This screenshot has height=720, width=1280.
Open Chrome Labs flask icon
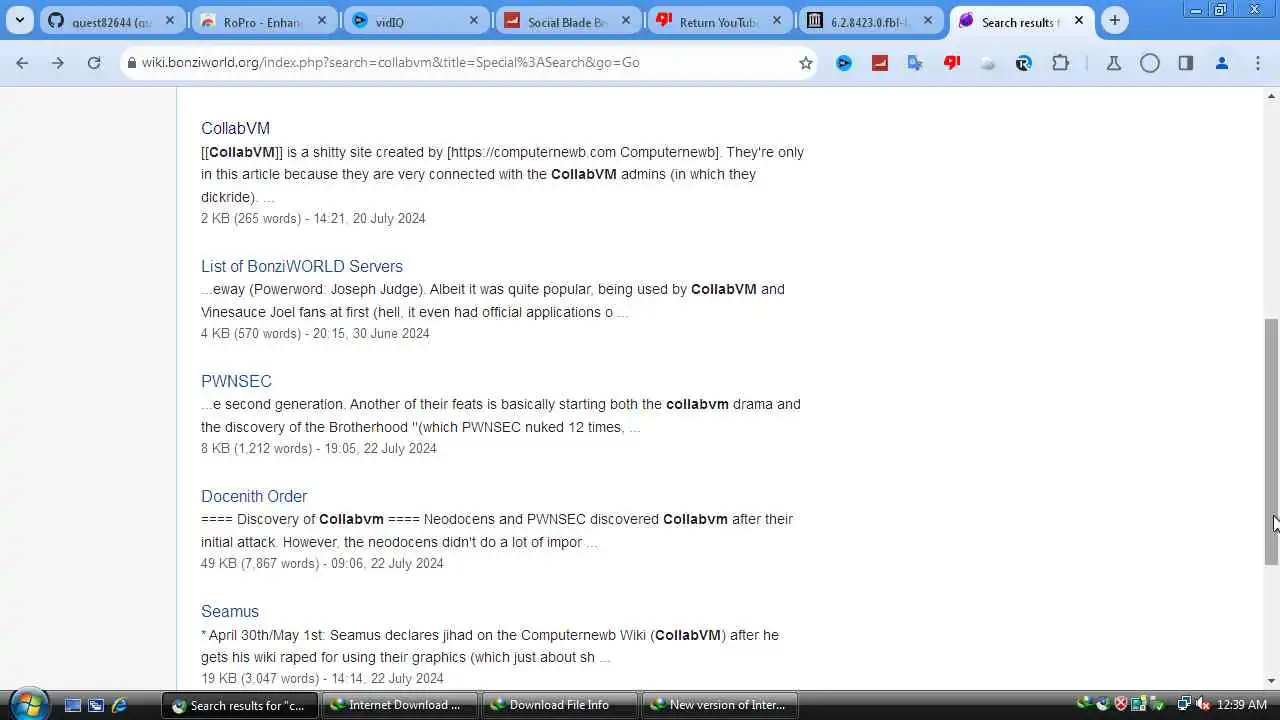click(x=1113, y=63)
